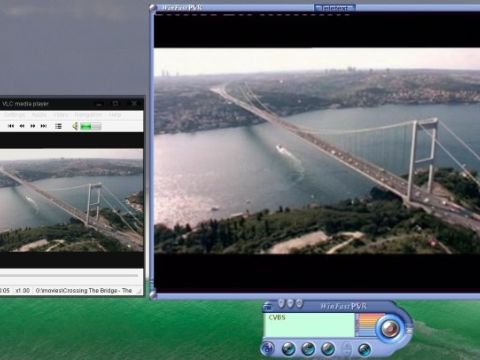480x360 pixels.
Task: Click the VLC video display area
Action: pos(71,200)
